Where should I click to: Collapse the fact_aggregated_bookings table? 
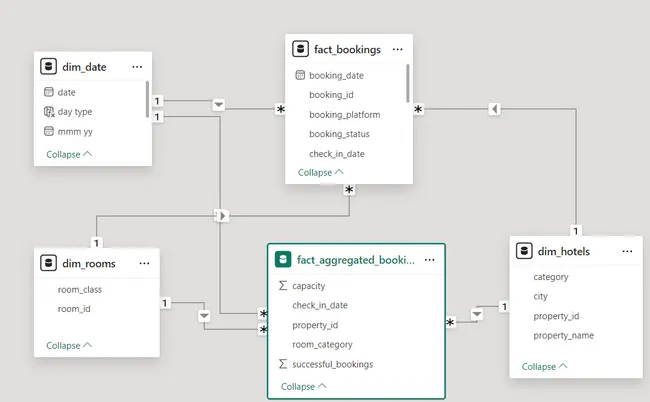pos(303,386)
